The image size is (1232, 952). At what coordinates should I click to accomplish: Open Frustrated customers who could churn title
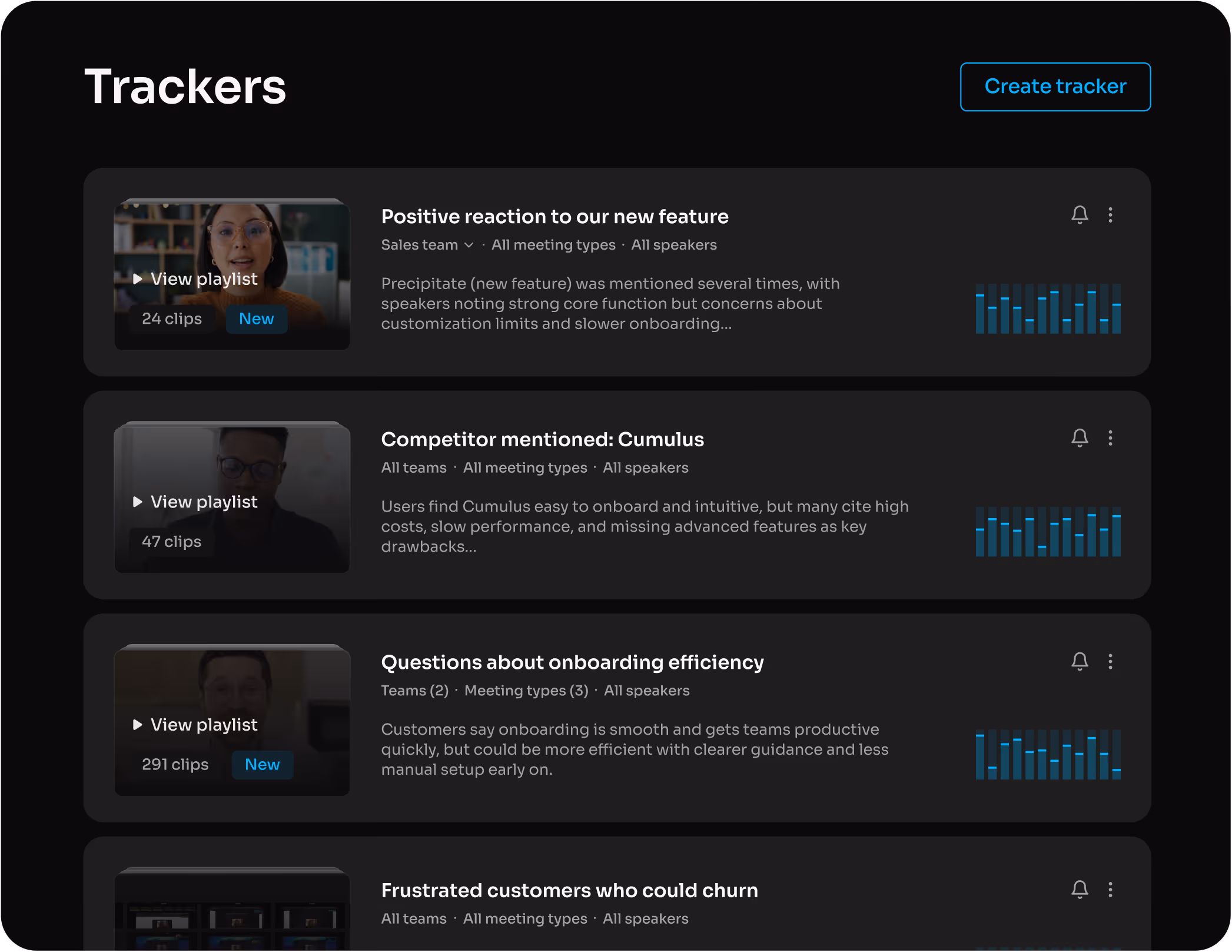(x=569, y=891)
